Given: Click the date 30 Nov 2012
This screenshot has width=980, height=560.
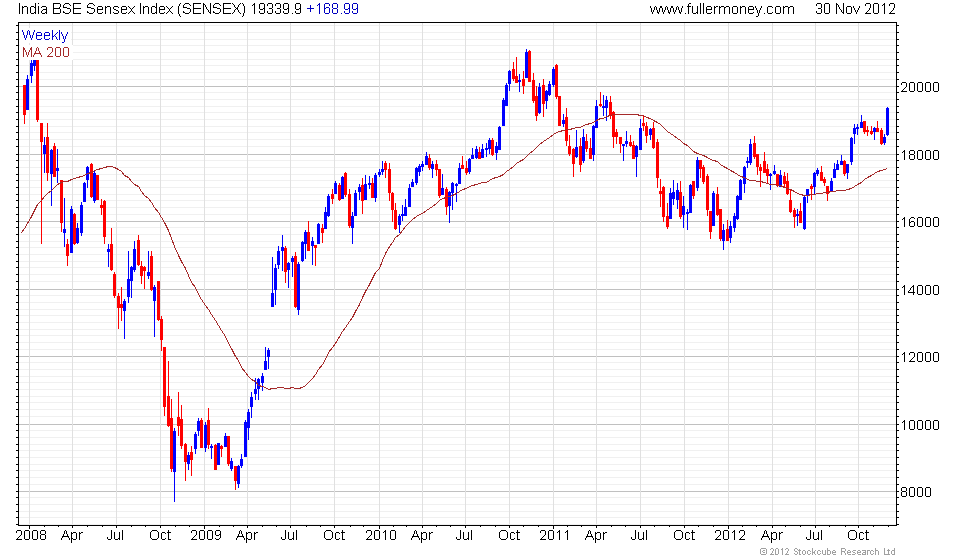Looking at the screenshot, I should click(855, 9).
